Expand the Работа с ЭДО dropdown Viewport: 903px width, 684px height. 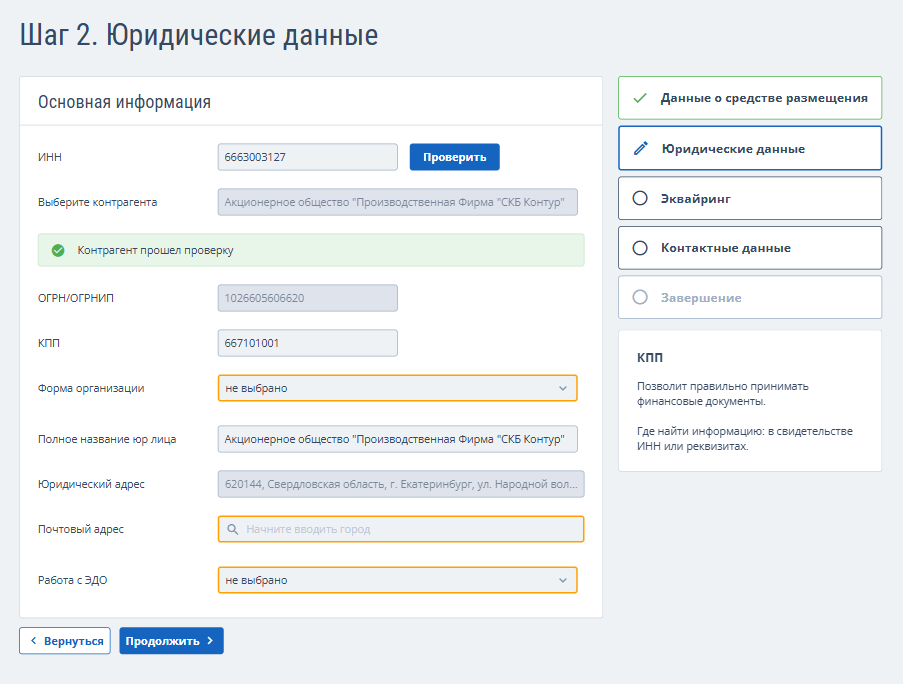coord(397,580)
